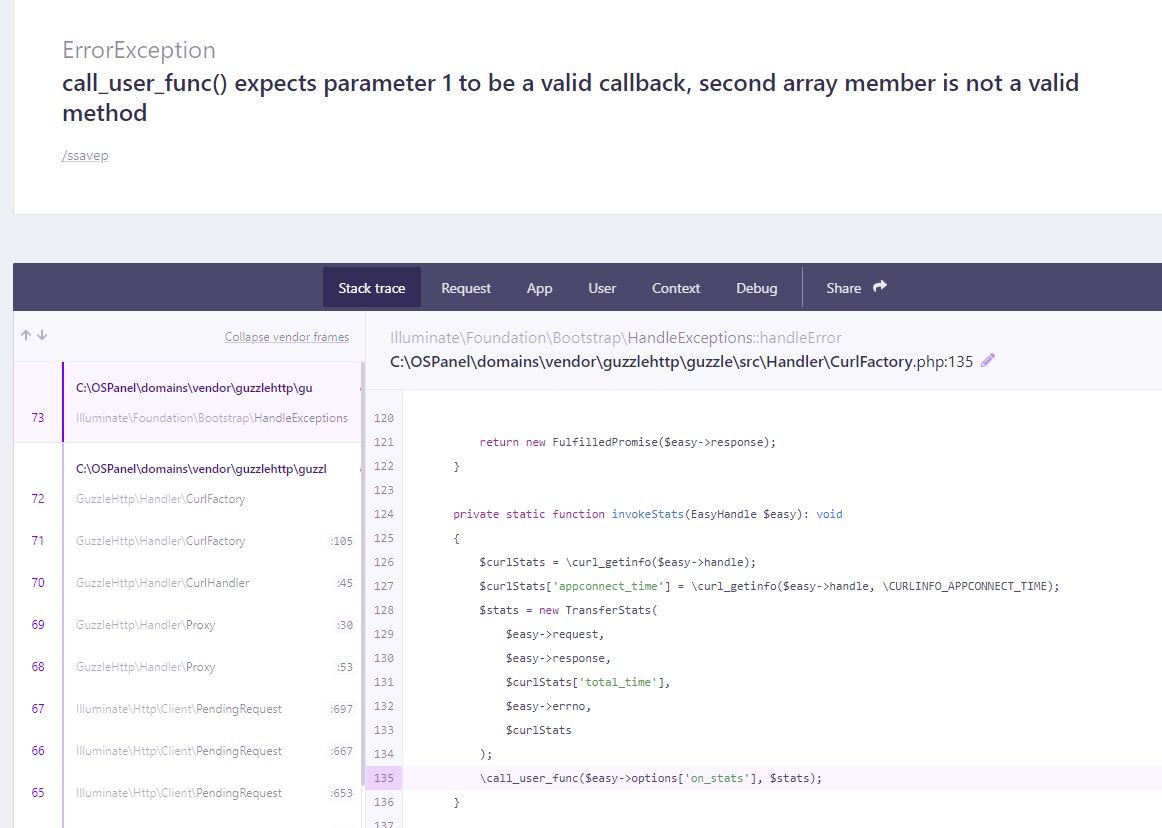Open the User tab
Screen dimensions: 1162x828
pyautogui.click(x=602, y=288)
